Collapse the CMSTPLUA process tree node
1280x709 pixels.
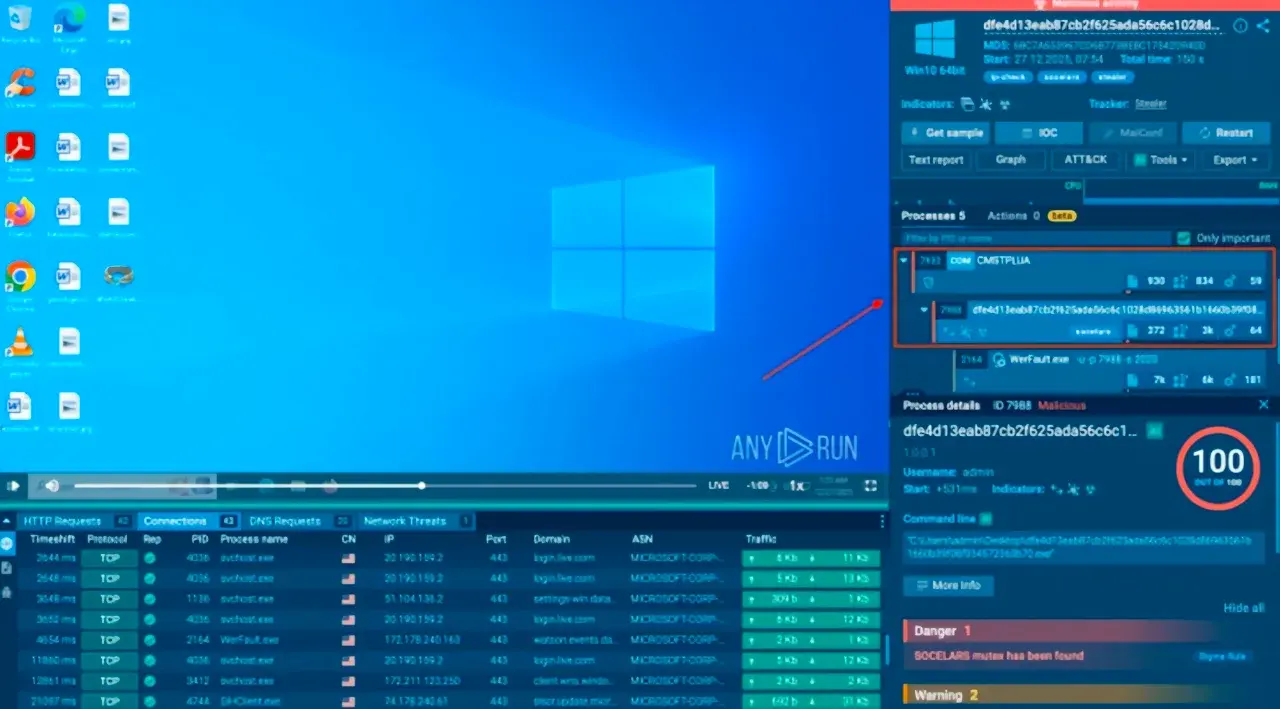[905, 261]
